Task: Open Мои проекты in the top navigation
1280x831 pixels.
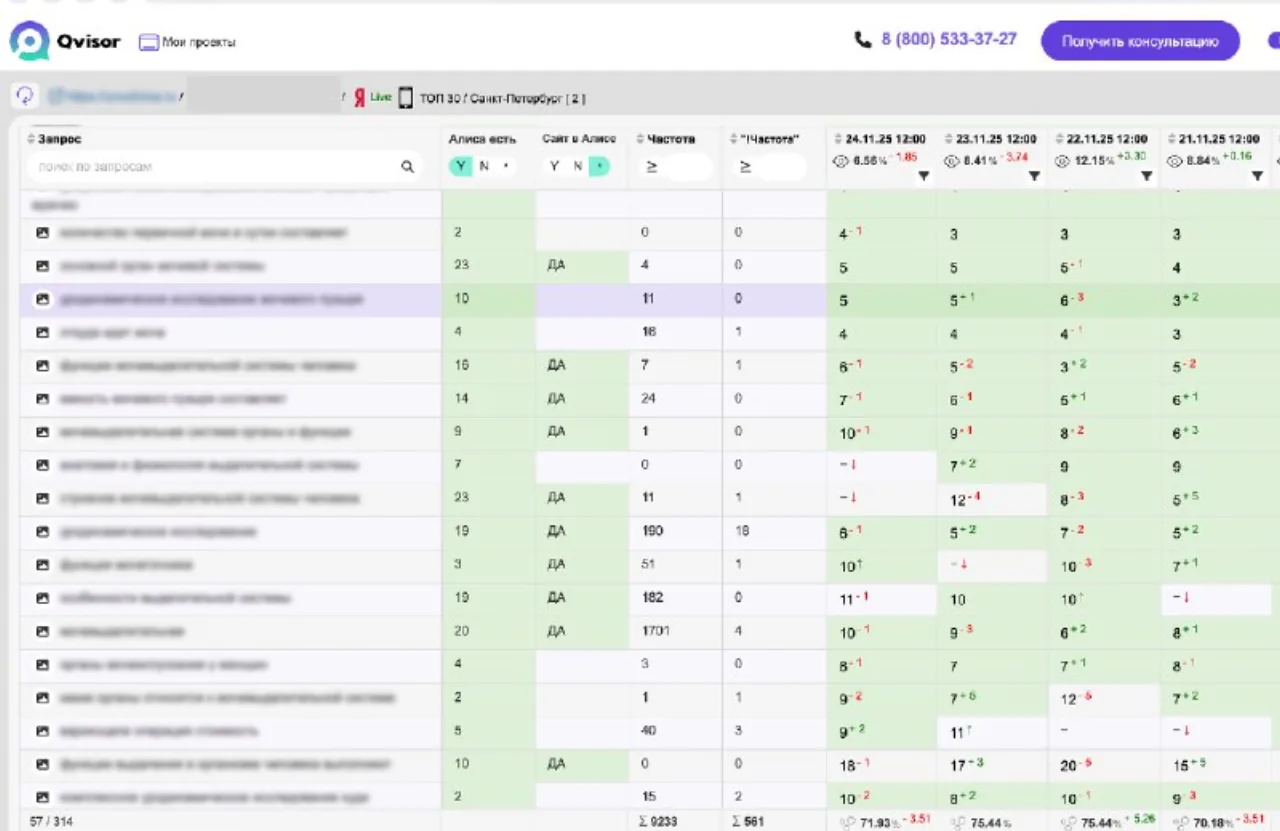Action: coord(187,42)
